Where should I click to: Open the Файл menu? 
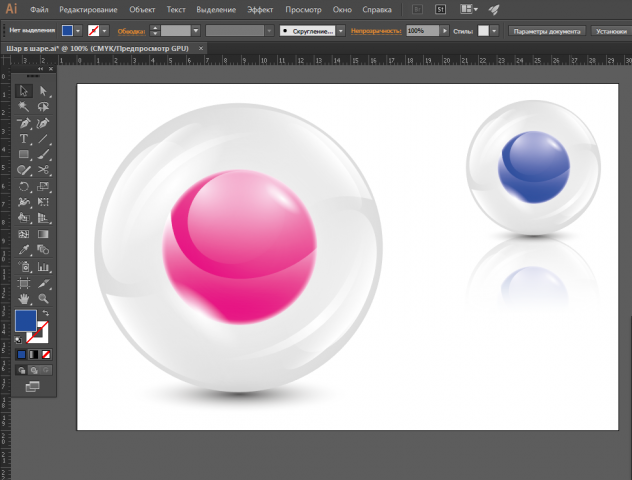[39, 10]
